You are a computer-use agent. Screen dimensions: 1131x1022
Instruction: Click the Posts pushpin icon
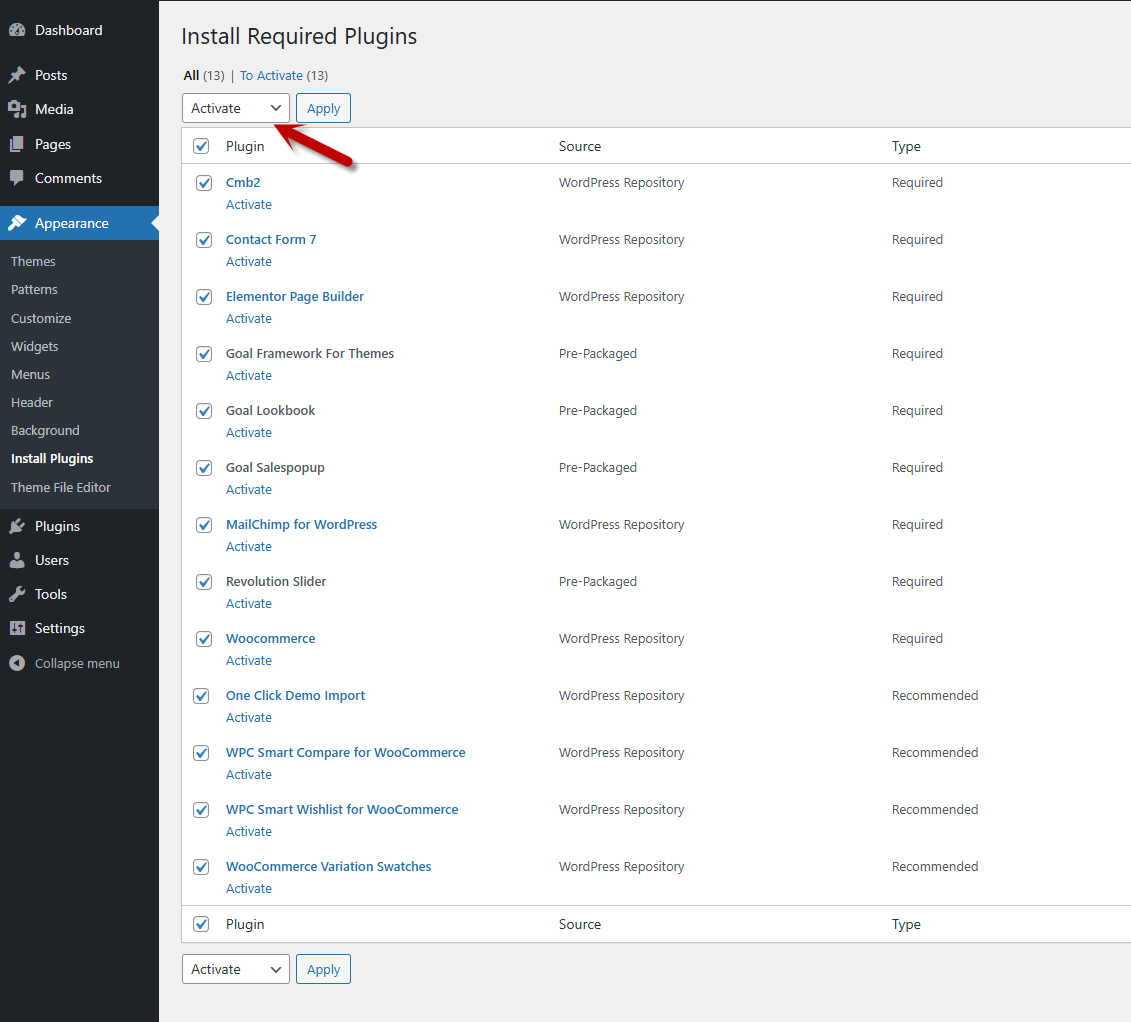click(17, 75)
